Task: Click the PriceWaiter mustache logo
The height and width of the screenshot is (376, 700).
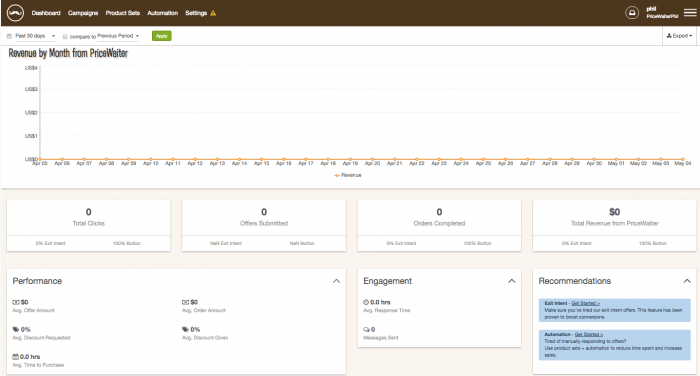Action: click(x=15, y=13)
